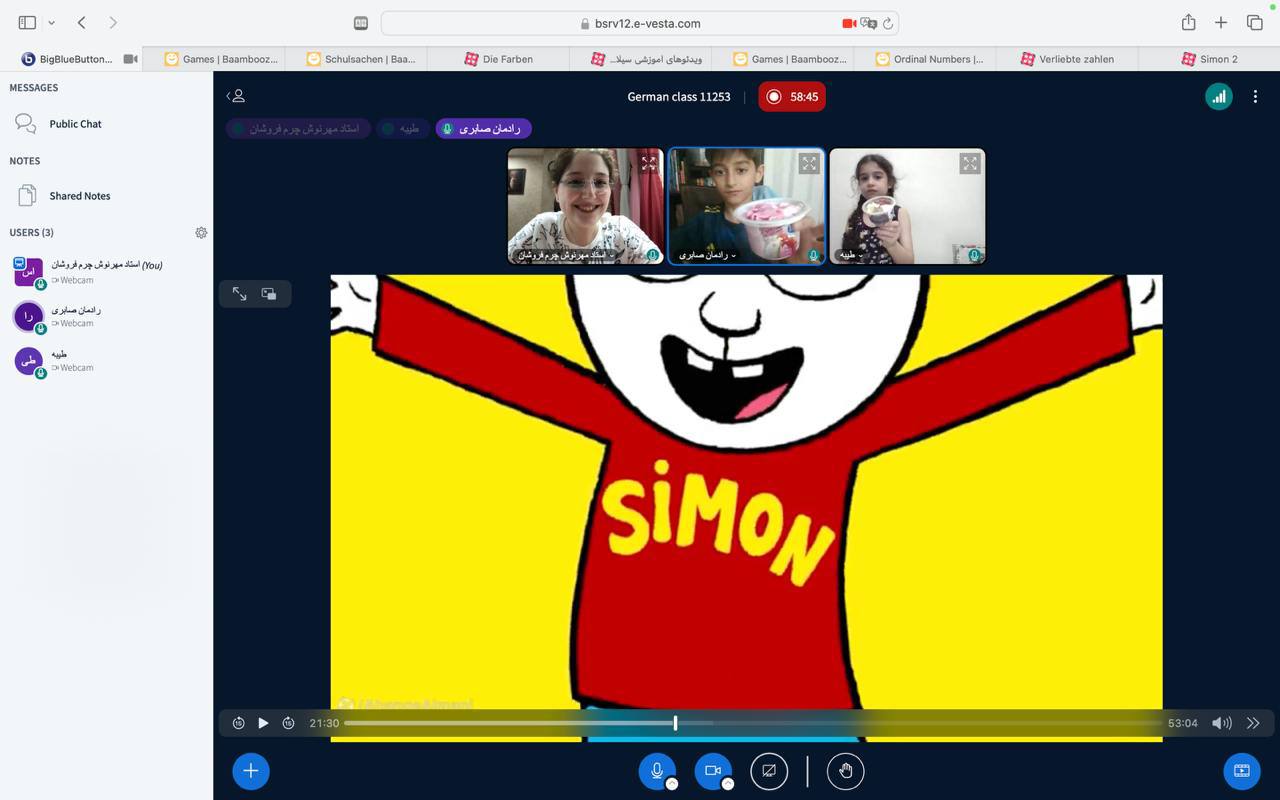This screenshot has height=800, width=1280.
Task: Open the Actions menu with the plus button
Action: point(251,771)
